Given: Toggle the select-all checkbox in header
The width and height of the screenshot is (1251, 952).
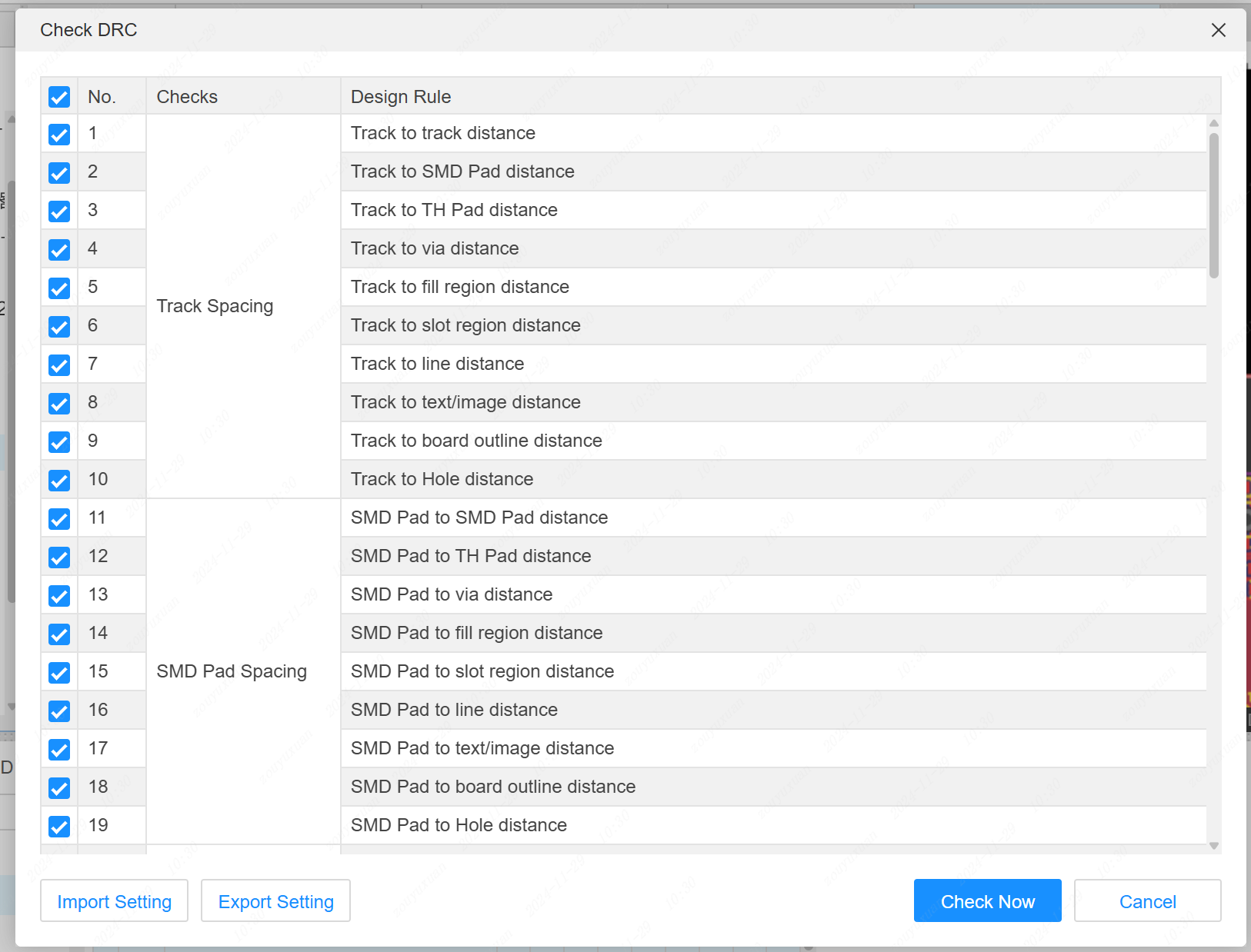Looking at the screenshot, I should (x=59, y=97).
